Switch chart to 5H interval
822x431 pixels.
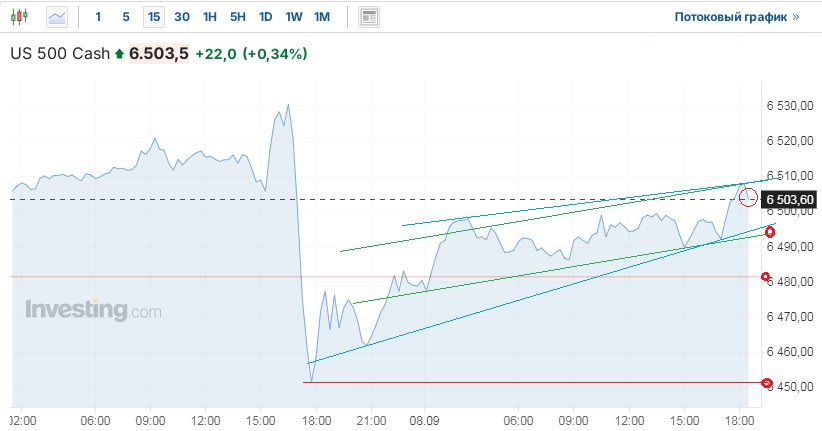(237, 17)
